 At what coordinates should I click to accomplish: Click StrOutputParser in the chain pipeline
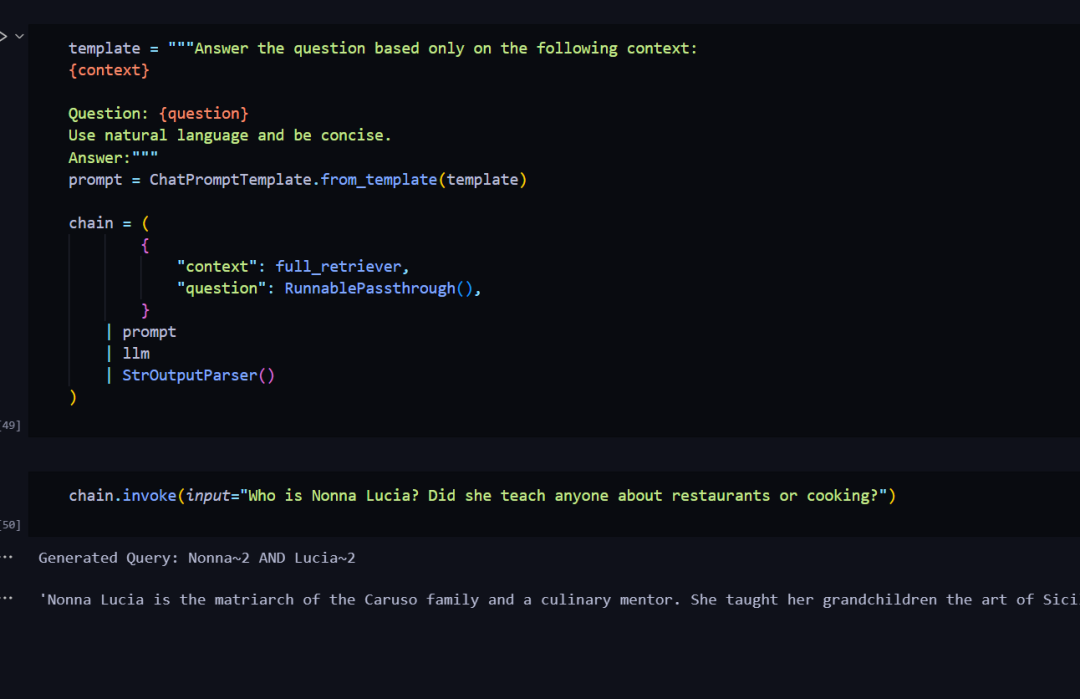pyautogui.click(x=189, y=375)
